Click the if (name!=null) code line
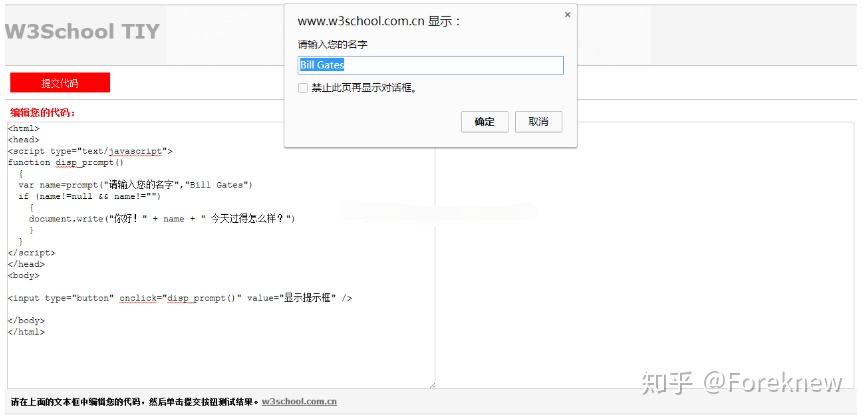This screenshot has height=417, width=864. pos(89,196)
